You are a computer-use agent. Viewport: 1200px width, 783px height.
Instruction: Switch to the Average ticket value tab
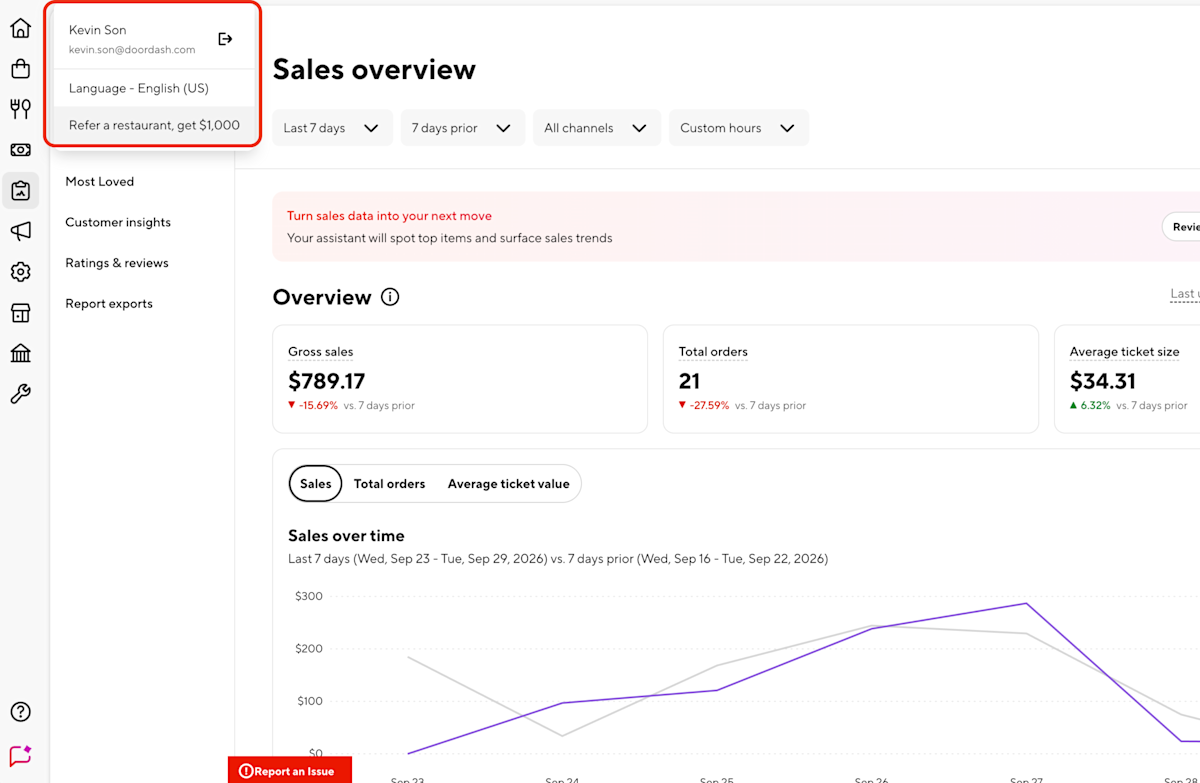coord(508,484)
